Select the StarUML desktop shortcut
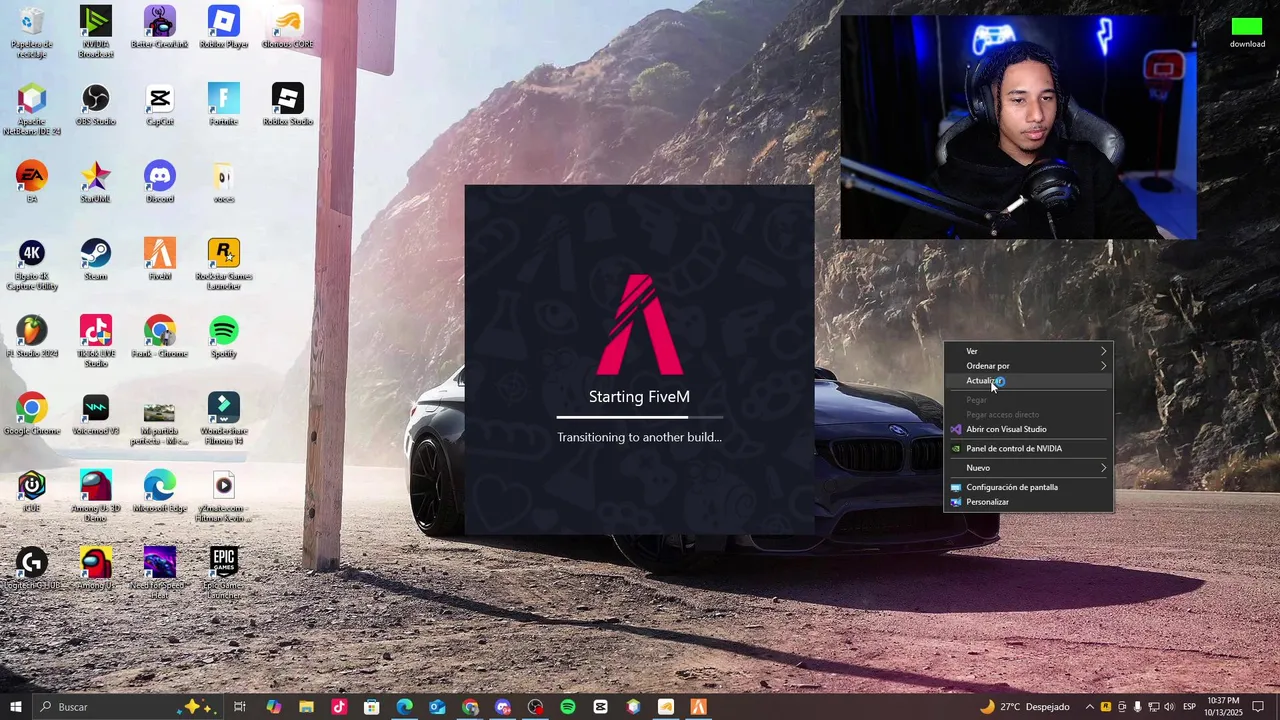Viewport: 1280px width, 720px height. [96, 182]
